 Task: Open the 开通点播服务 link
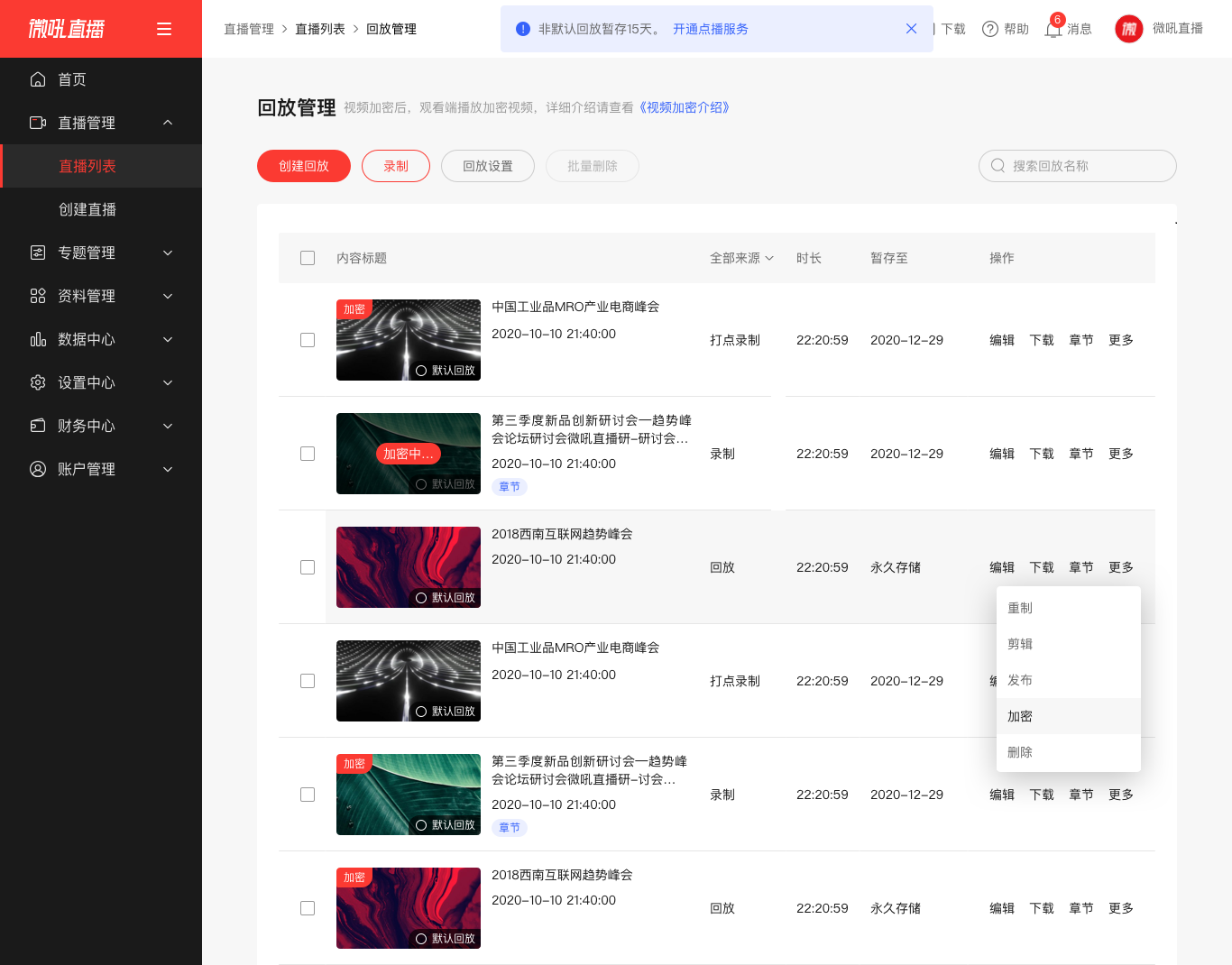click(711, 29)
